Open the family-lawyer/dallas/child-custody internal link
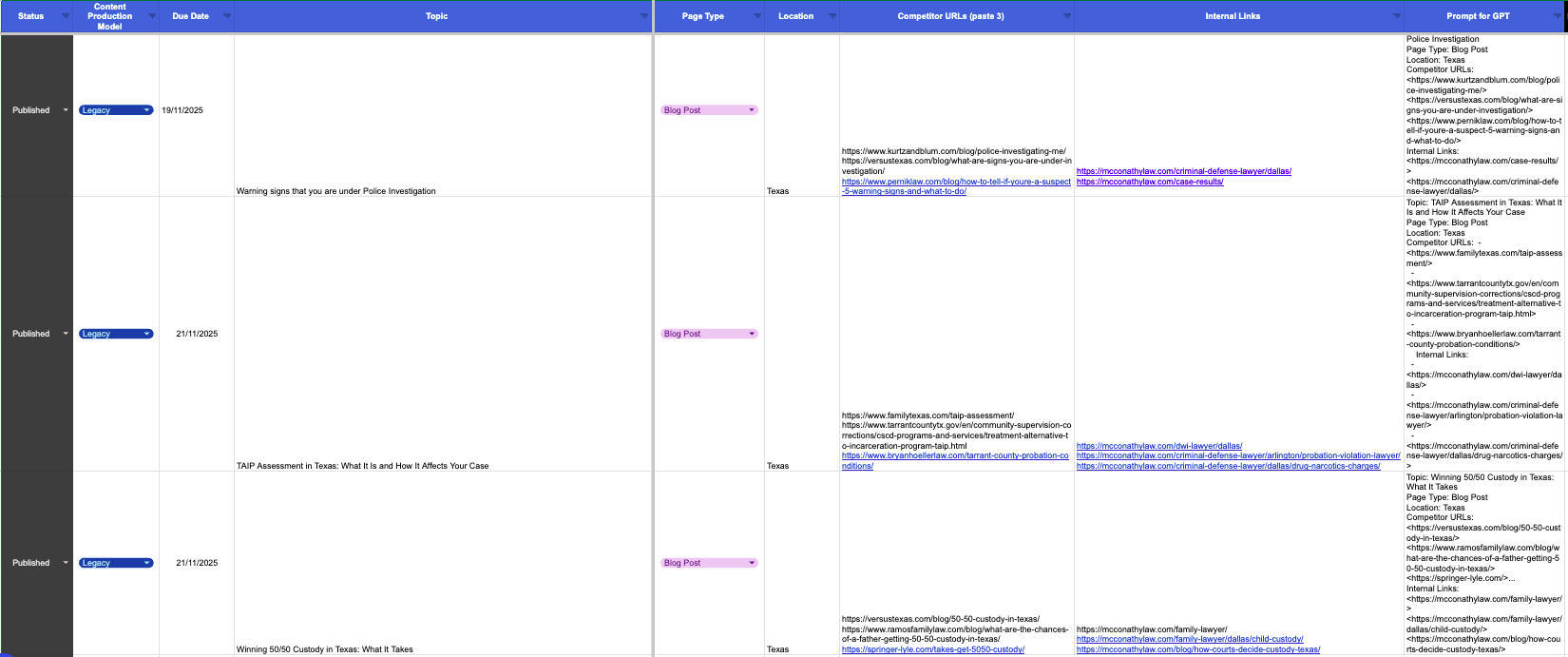 (x=1190, y=639)
